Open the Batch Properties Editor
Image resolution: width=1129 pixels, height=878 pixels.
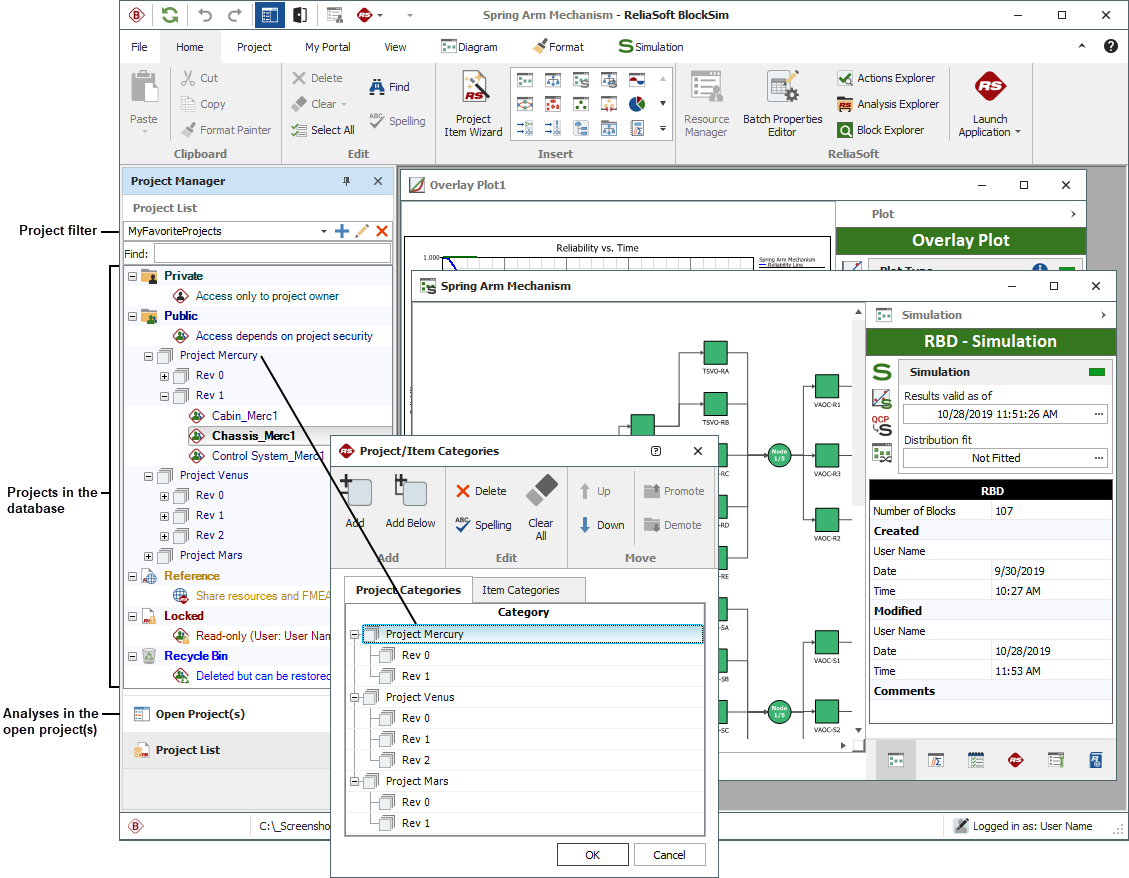tap(782, 103)
